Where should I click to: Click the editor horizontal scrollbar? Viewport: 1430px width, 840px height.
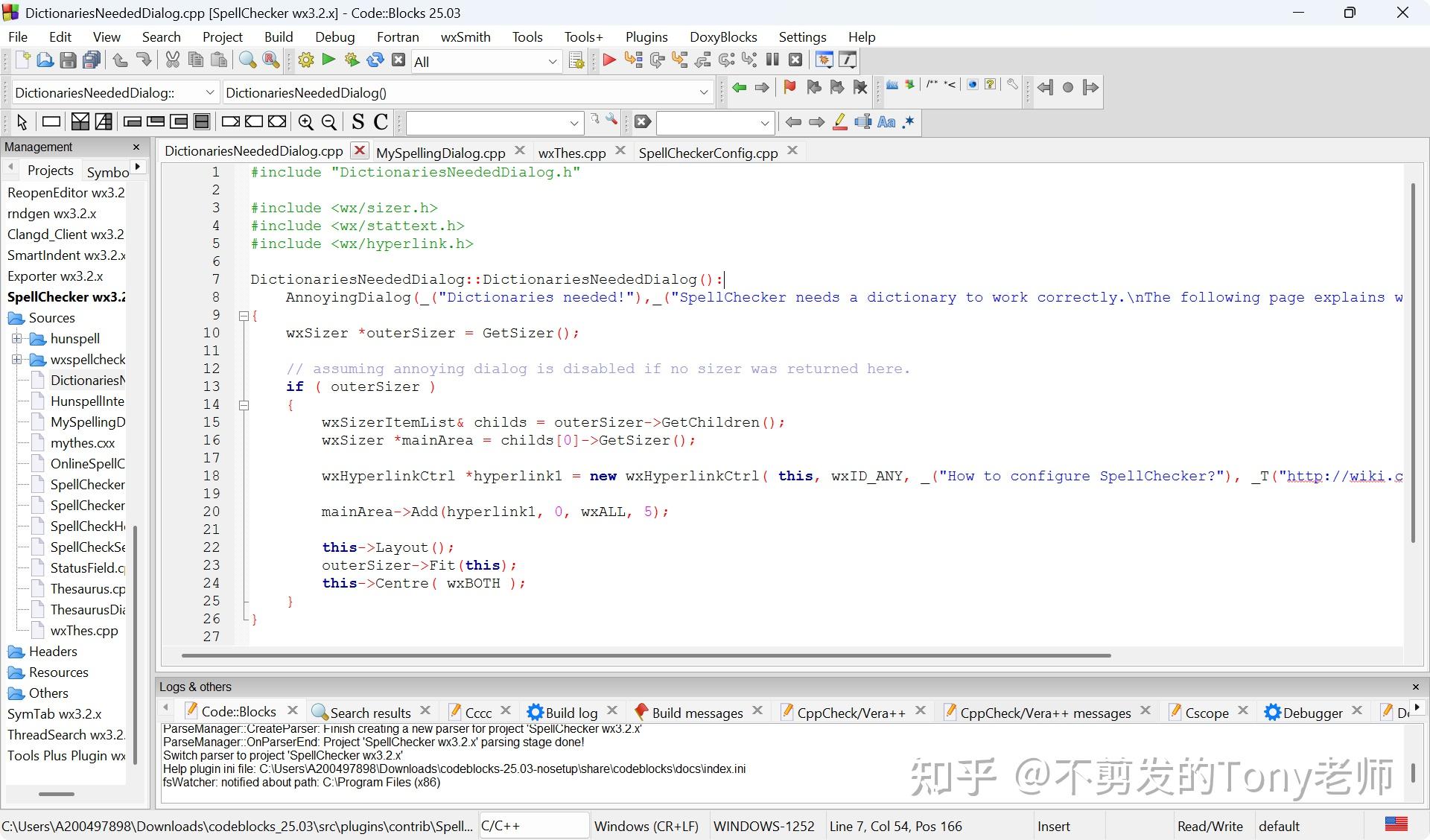point(646,656)
